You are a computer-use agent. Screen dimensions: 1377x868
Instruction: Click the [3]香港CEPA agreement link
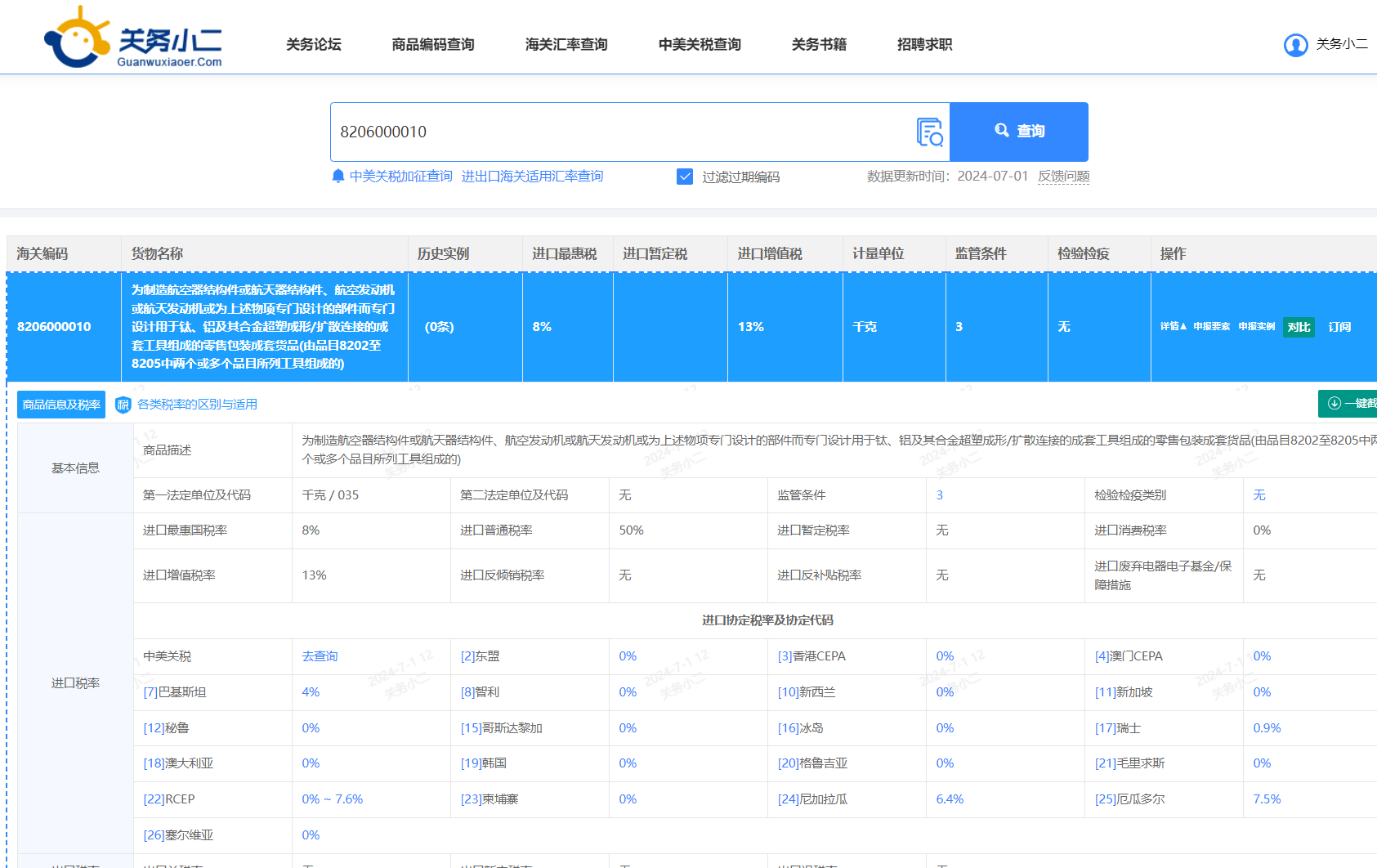[811, 656]
